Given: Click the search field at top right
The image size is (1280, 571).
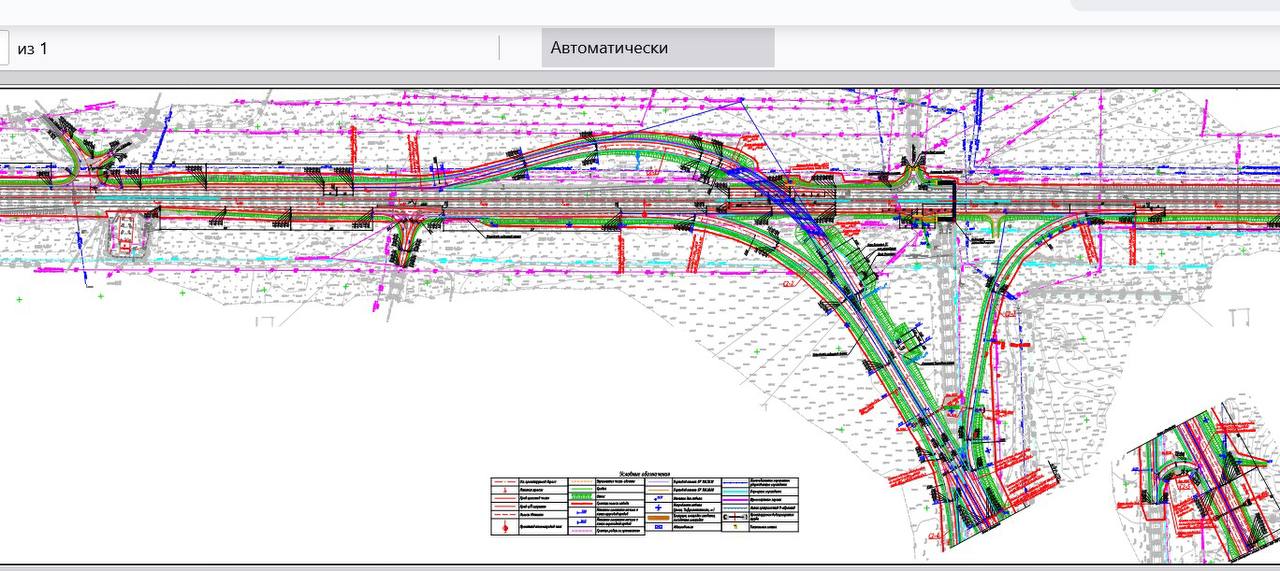Looking at the screenshot, I should click(1175, 5).
